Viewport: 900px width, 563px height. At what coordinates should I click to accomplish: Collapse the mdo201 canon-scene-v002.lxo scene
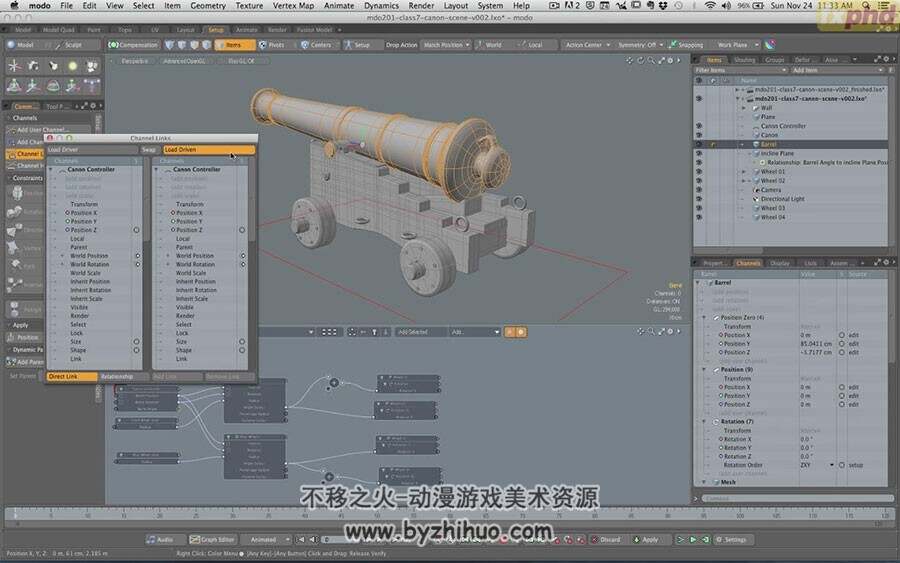point(738,99)
